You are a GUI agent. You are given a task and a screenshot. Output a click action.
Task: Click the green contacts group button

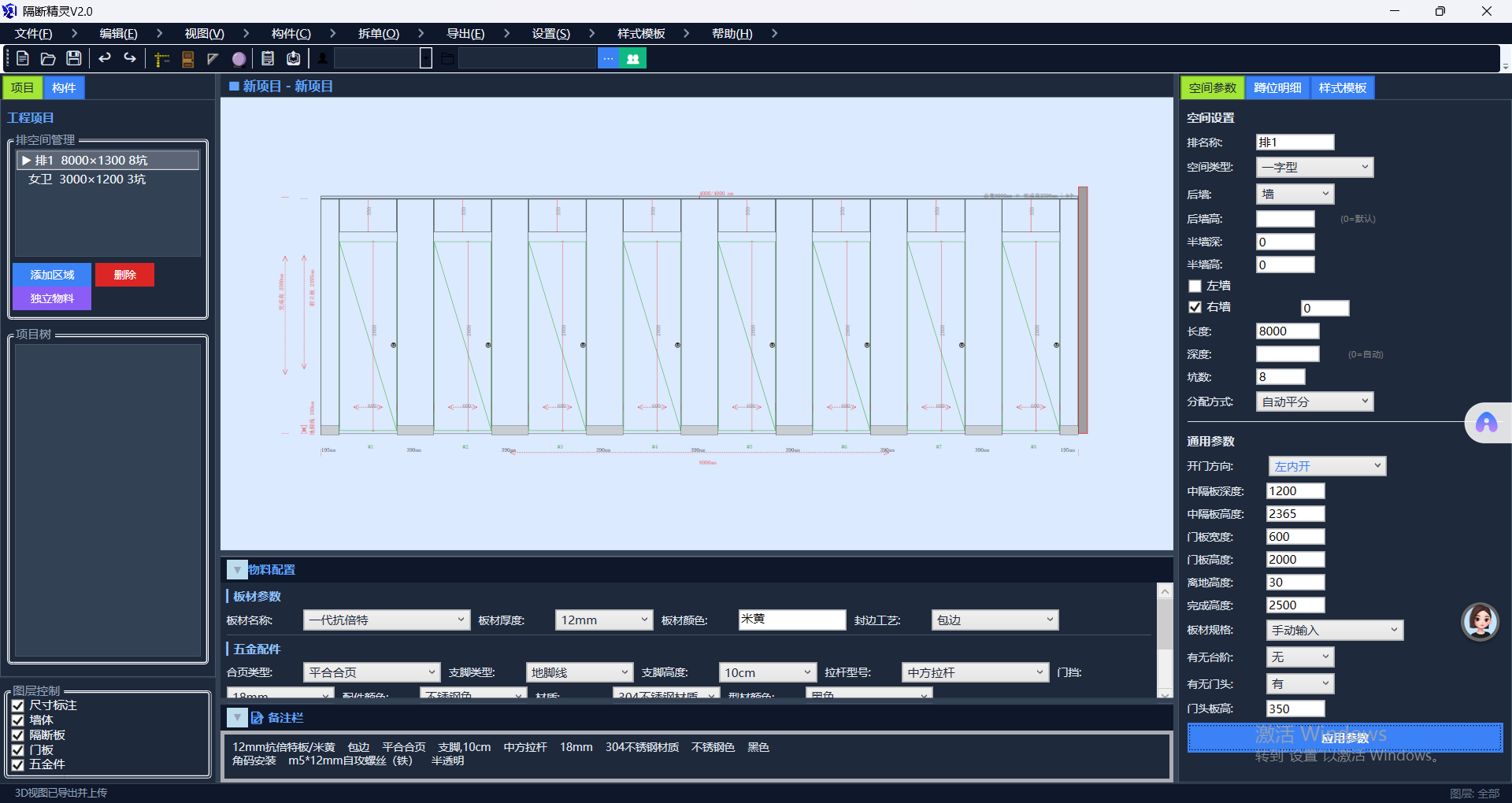pyautogui.click(x=633, y=58)
